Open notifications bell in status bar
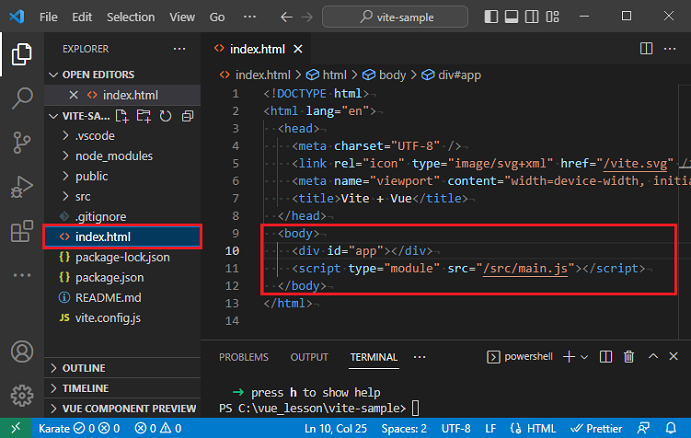Viewport: 691px width, 438px height. click(671, 428)
